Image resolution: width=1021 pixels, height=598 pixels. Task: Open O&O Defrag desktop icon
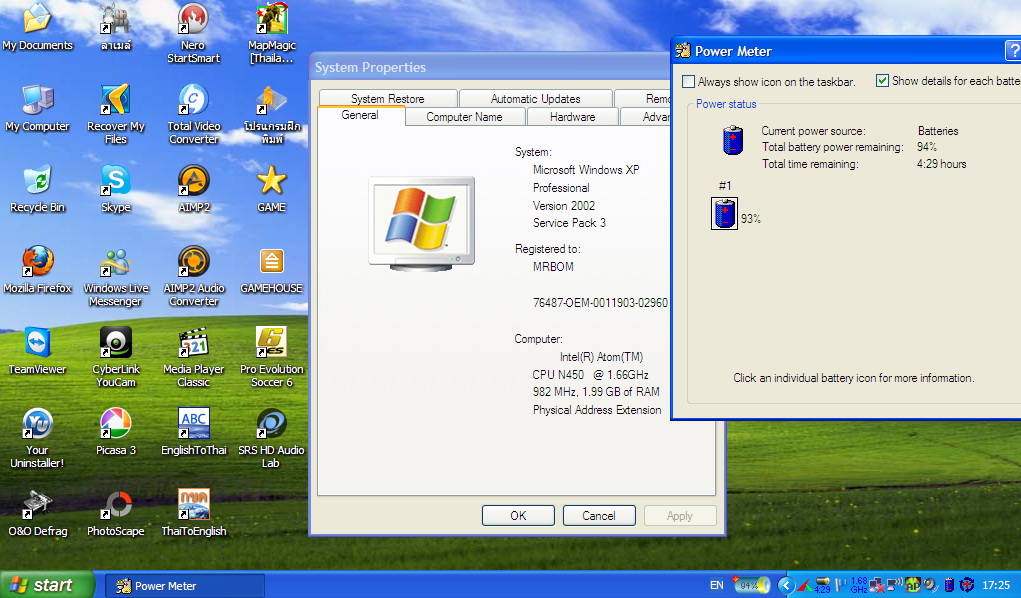[x=37, y=505]
